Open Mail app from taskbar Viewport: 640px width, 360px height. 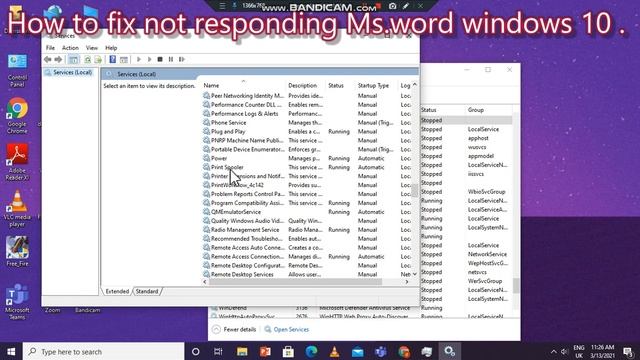point(358,351)
